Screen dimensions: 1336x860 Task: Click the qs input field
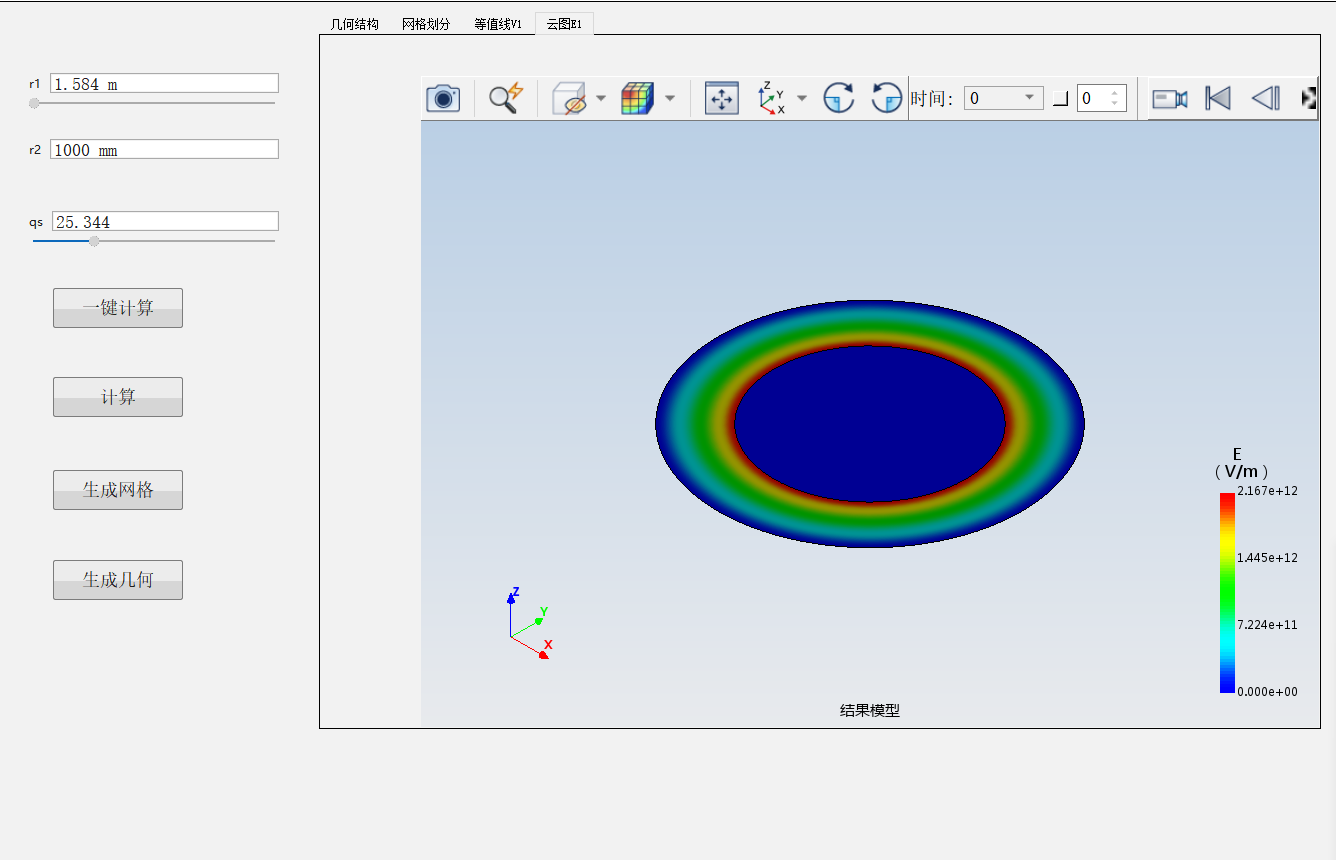pos(164,222)
